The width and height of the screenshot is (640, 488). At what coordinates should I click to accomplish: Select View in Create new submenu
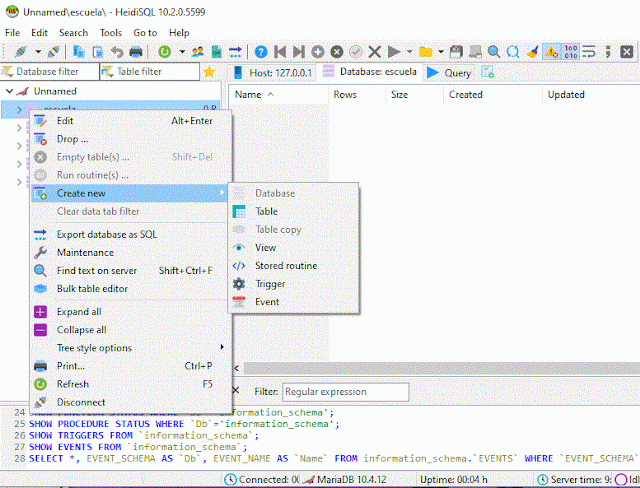(293, 248)
